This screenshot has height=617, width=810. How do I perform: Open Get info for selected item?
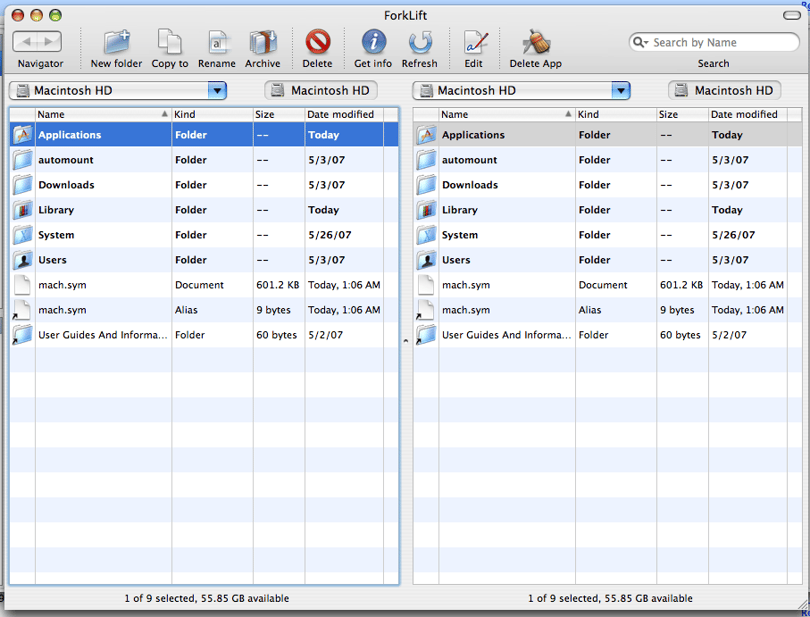[x=373, y=42]
